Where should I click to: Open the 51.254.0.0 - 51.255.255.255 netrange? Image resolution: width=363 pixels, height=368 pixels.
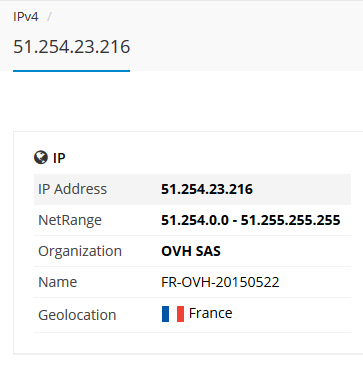point(251,220)
